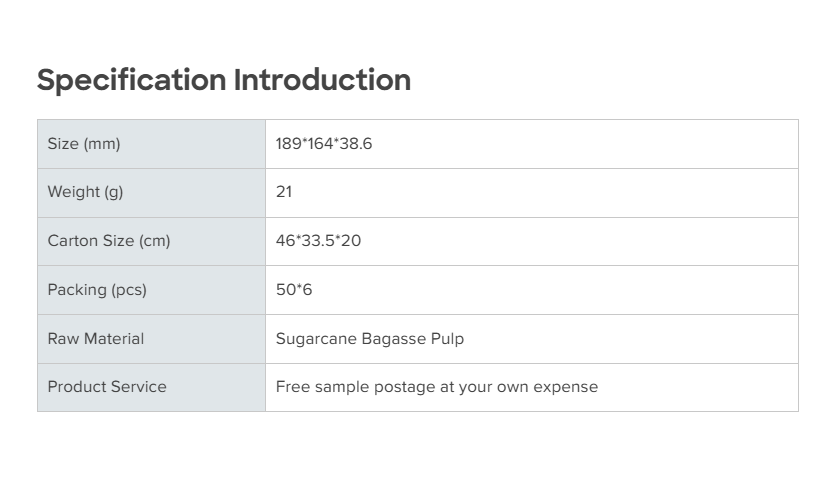The height and width of the screenshot is (477, 839).
Task: Click the 50*6 packing value
Action: [x=294, y=290]
